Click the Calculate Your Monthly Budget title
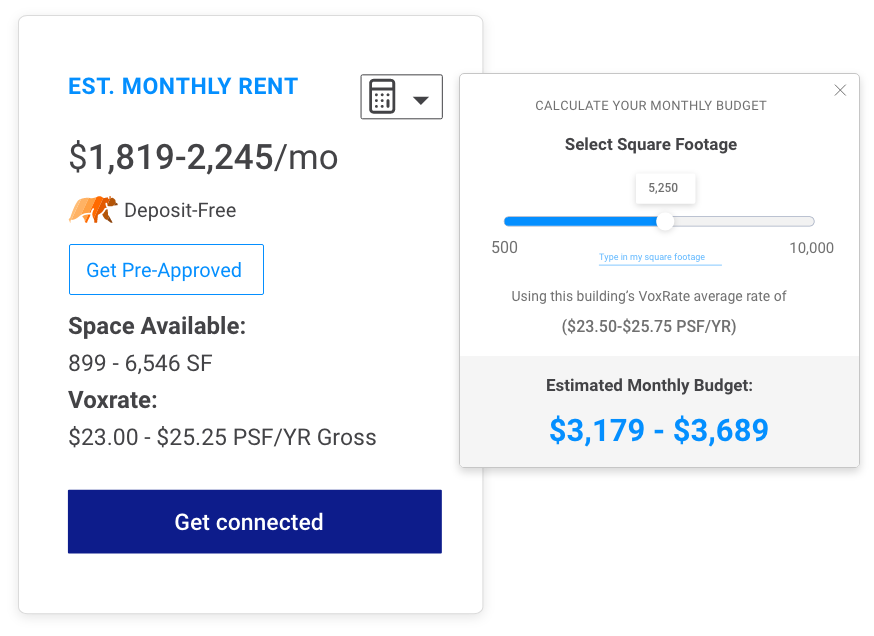Image resolution: width=874 pixels, height=636 pixels. click(650, 105)
